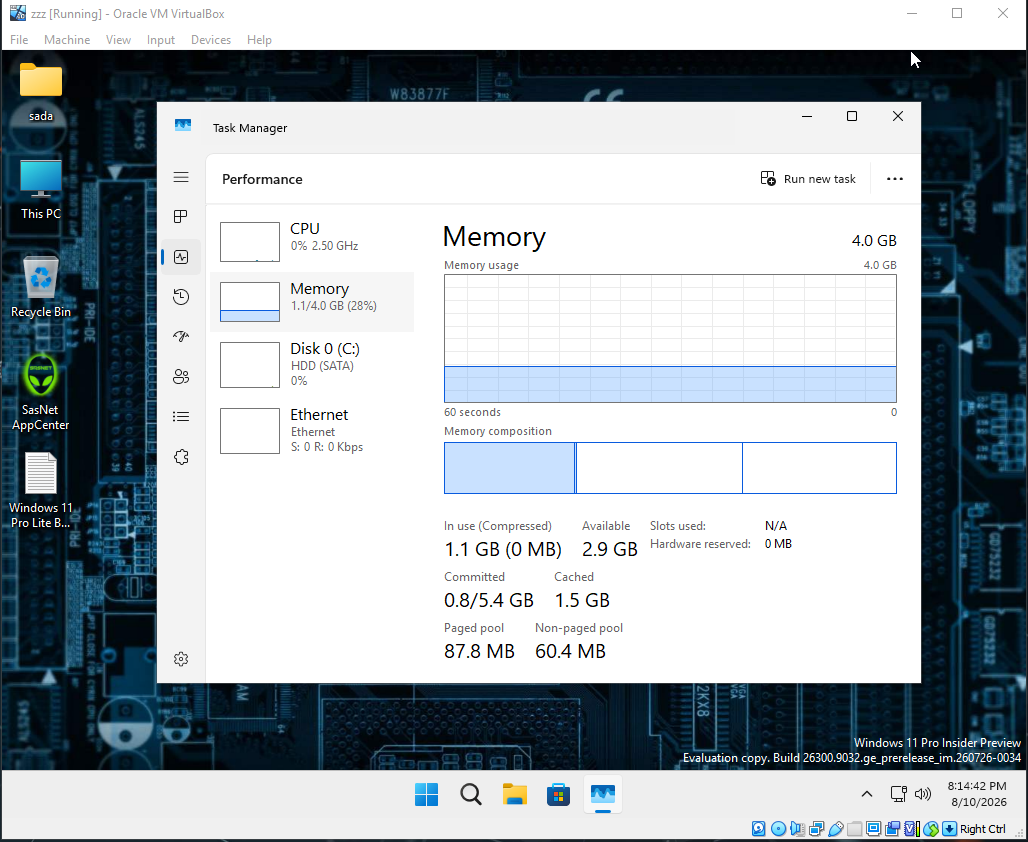1028x842 pixels.
Task: Select Disk 0 (C:) performance item
Action: pyautogui.click(x=312, y=365)
